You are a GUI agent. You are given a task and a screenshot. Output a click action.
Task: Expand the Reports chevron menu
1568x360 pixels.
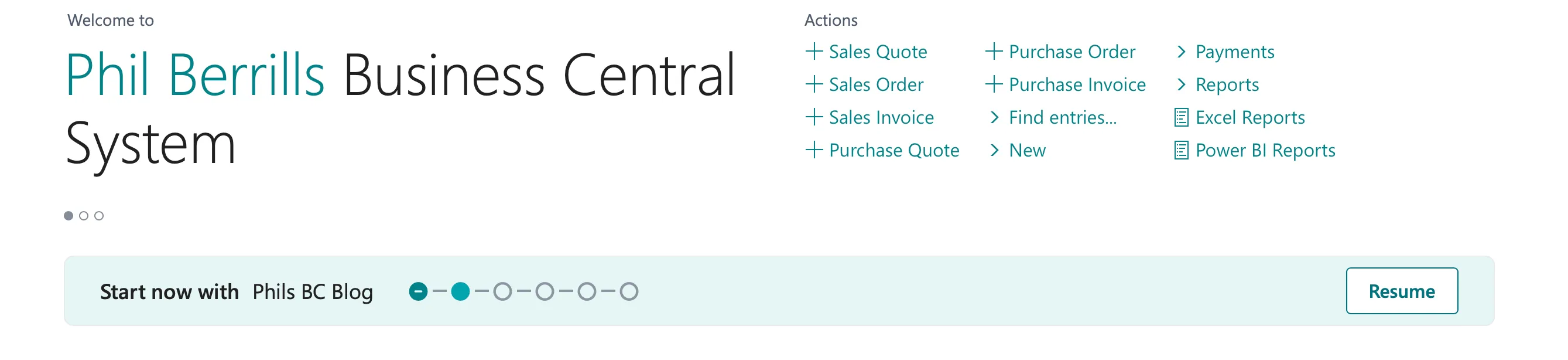tap(1216, 84)
